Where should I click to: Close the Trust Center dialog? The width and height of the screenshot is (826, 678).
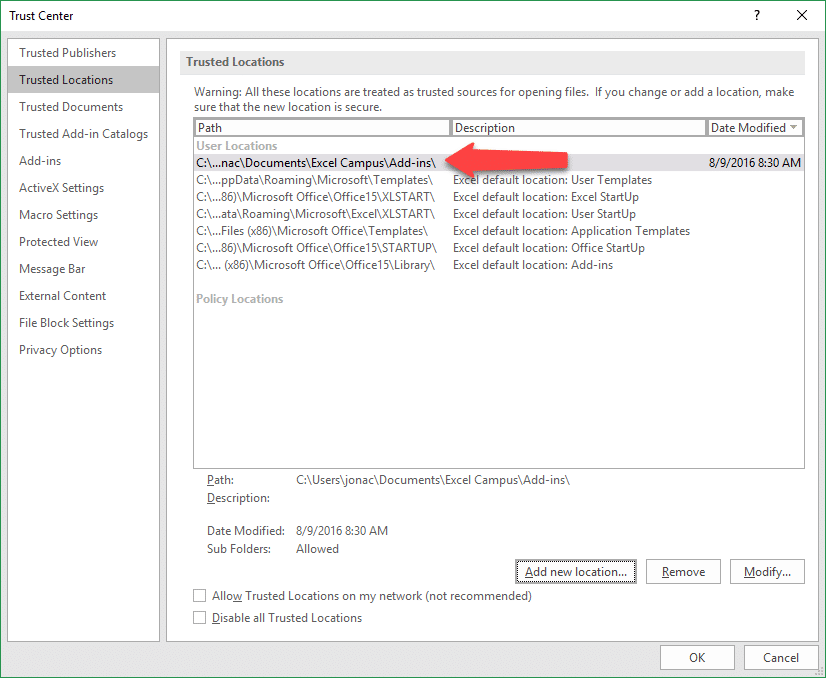801,15
